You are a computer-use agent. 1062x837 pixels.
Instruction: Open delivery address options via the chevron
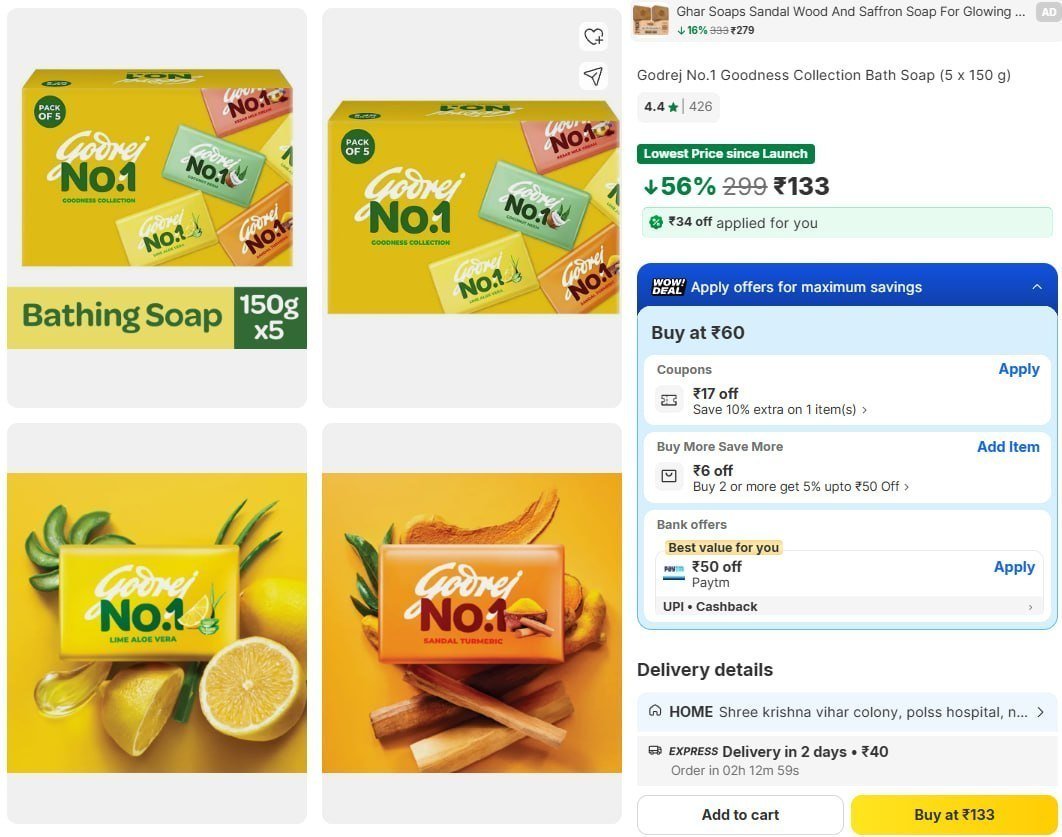(1040, 712)
